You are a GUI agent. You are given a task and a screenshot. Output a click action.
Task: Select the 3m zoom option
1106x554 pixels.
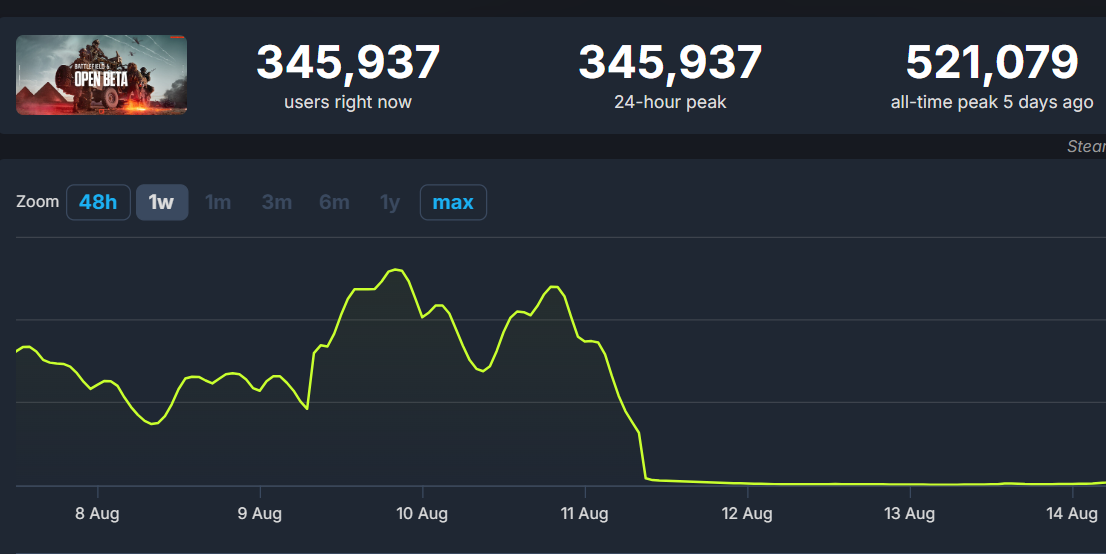pyautogui.click(x=276, y=203)
